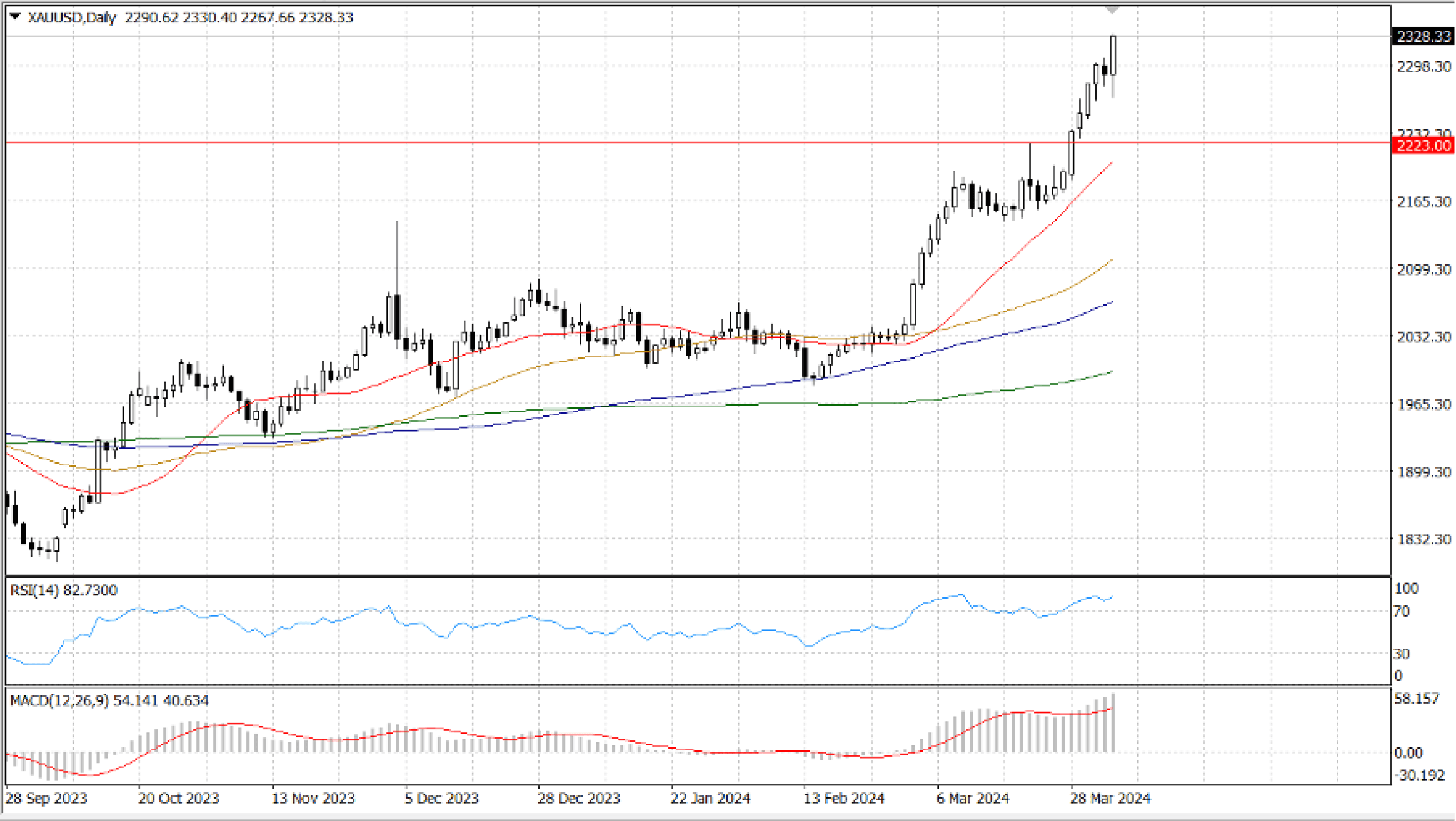Screen dimensions: 1456x821
Task: Click the red 2223.00 price level label
Action: (1423, 146)
